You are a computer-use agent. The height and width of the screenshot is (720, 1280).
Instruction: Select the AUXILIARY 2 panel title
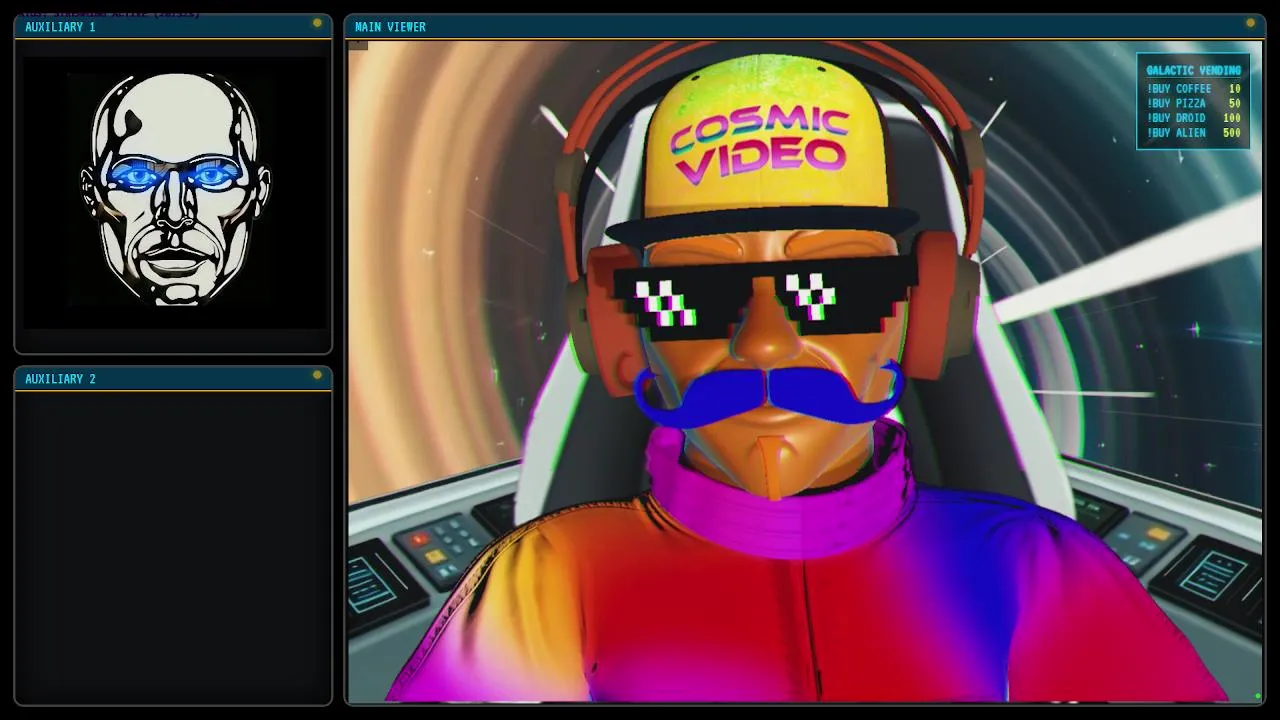[x=60, y=379]
